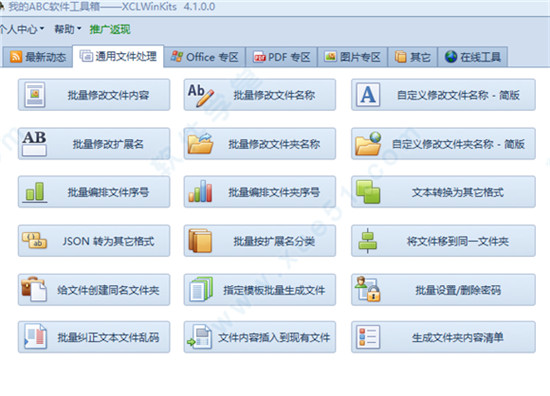Click the RSS icon on 最新动态 tab
Image resolution: width=550 pixels, height=396 pixels.
16,56
